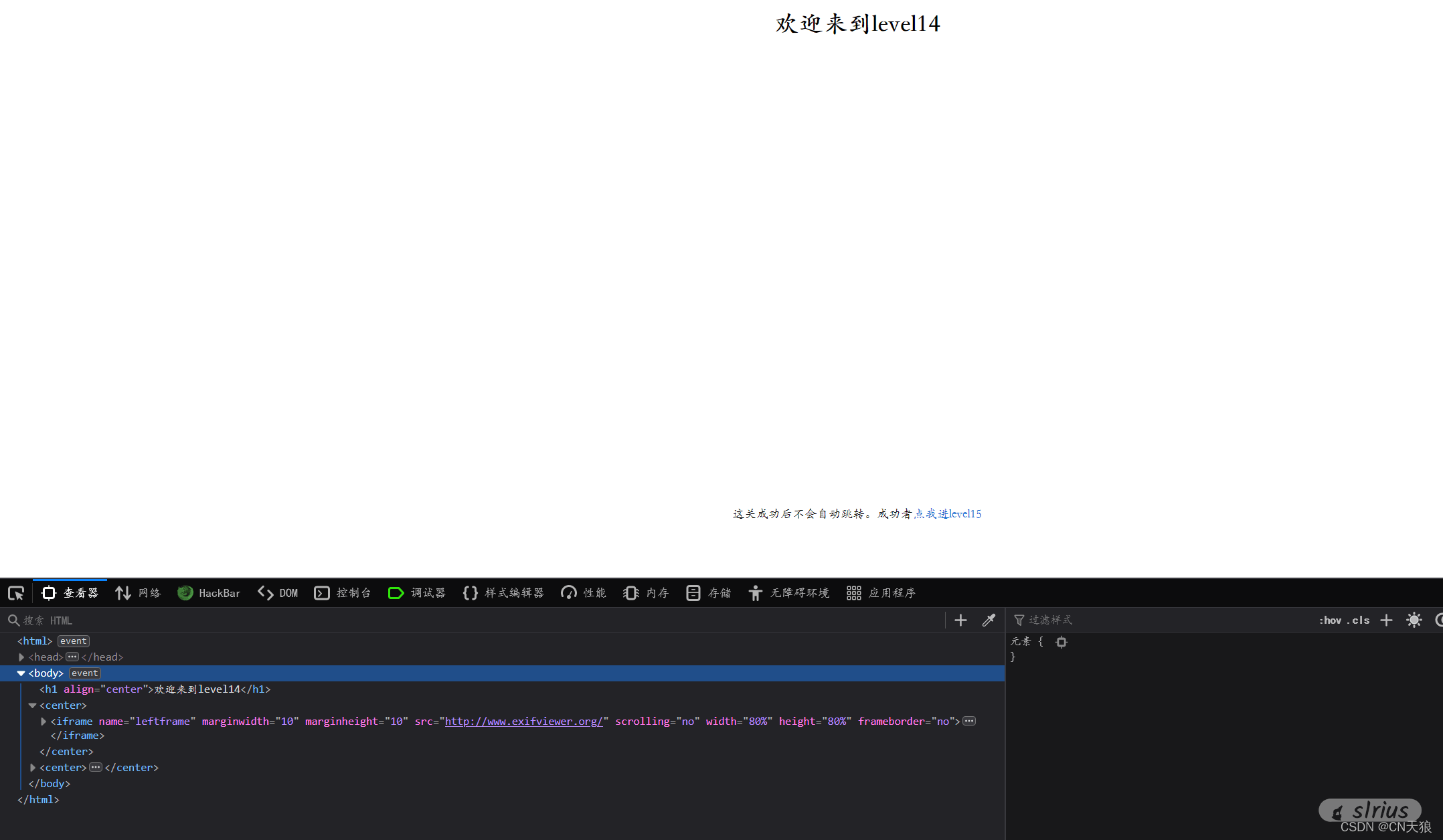Expand the second <center> element
This screenshot has height=840, width=1443.
tap(33, 767)
